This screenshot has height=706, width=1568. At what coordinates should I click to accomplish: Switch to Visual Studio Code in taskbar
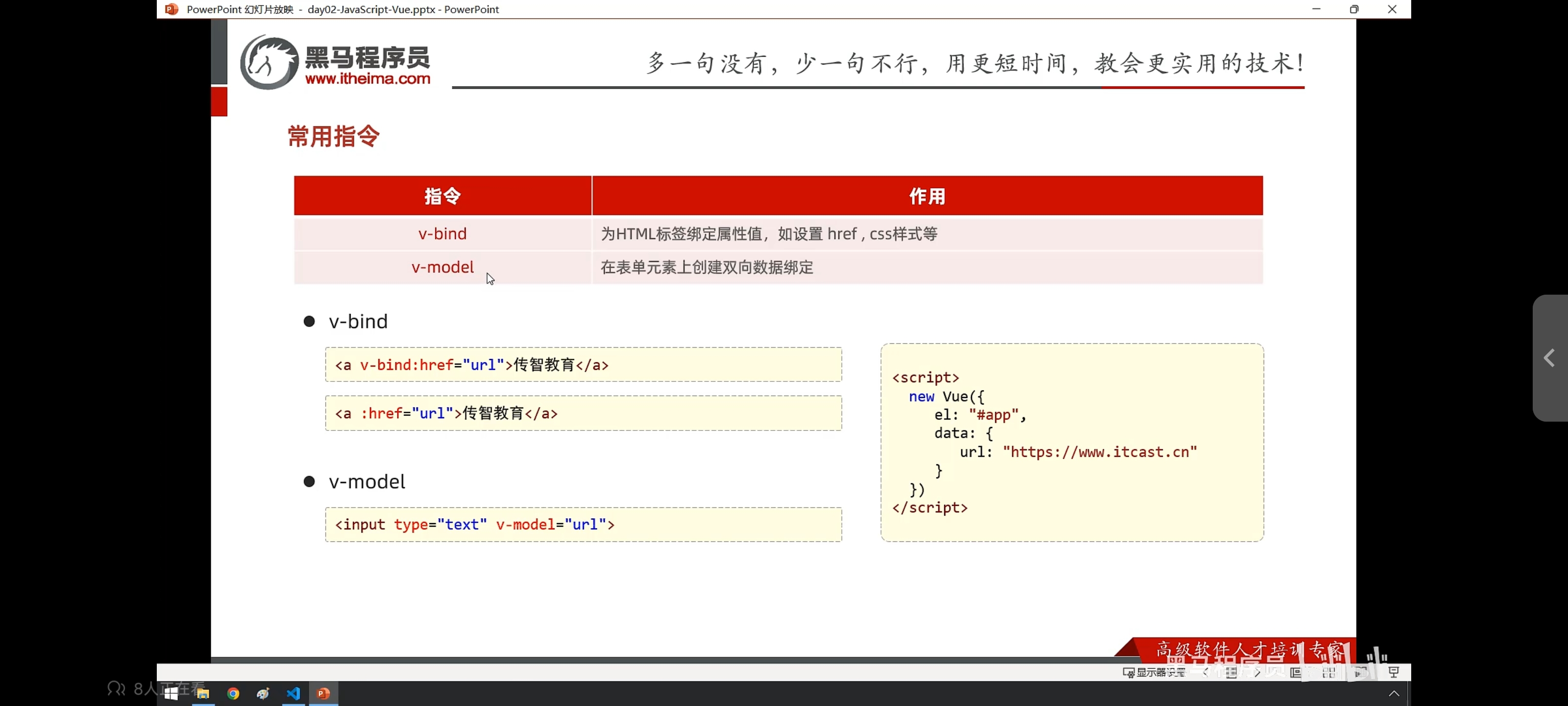pos(294,693)
